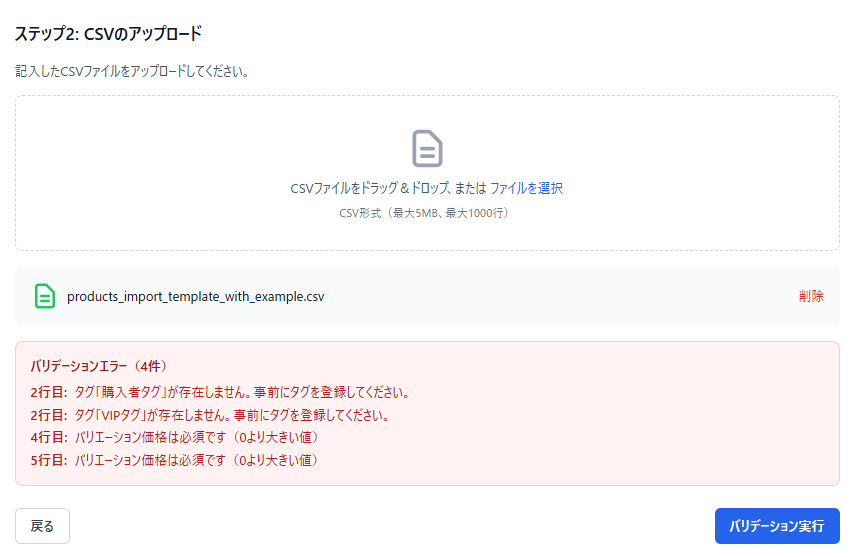The width and height of the screenshot is (858, 557).
Task: Click the ステップ2: CSVのアップロード heading
Action: coord(108,34)
